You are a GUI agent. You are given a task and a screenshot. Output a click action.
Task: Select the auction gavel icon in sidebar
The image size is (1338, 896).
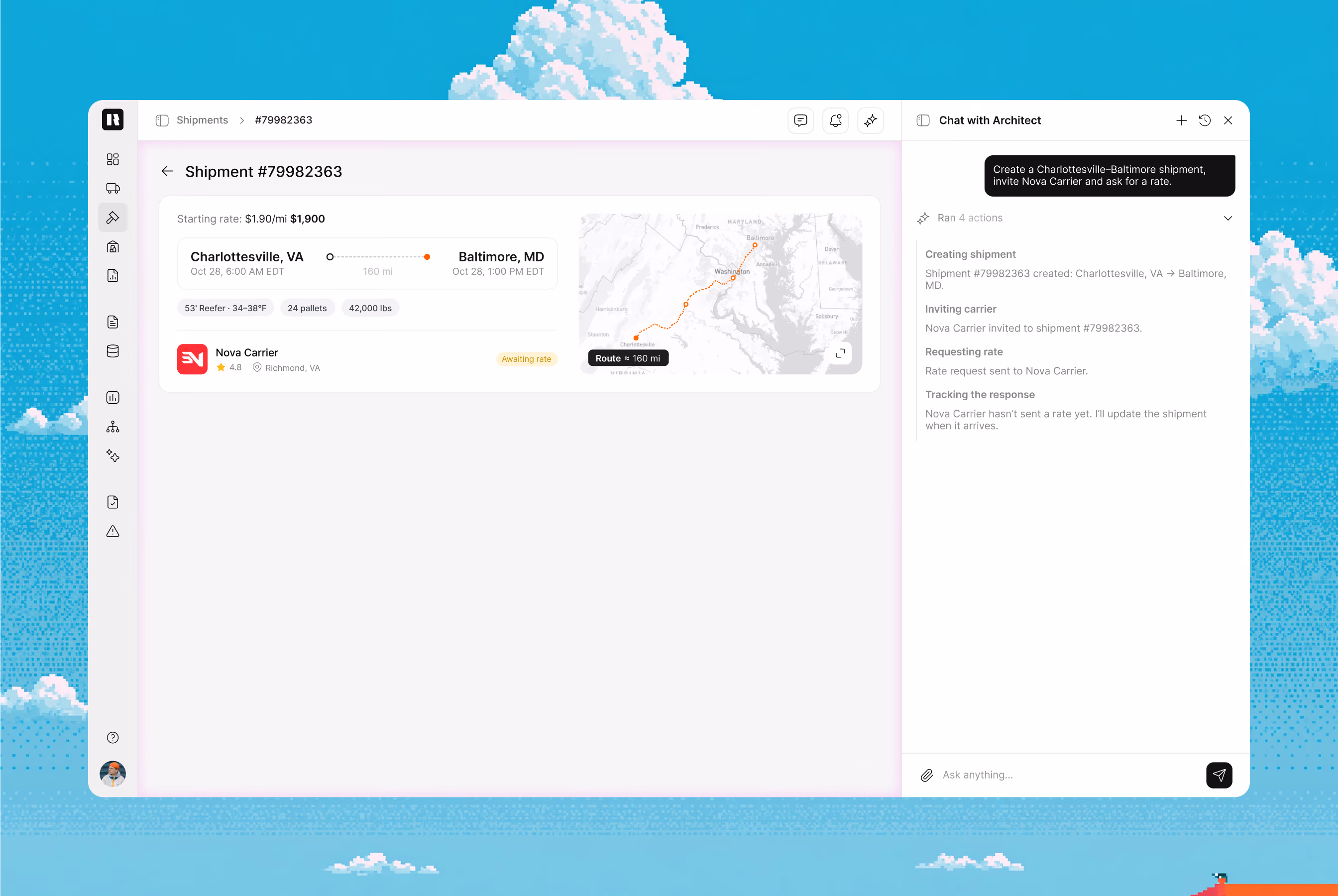pyautogui.click(x=112, y=218)
